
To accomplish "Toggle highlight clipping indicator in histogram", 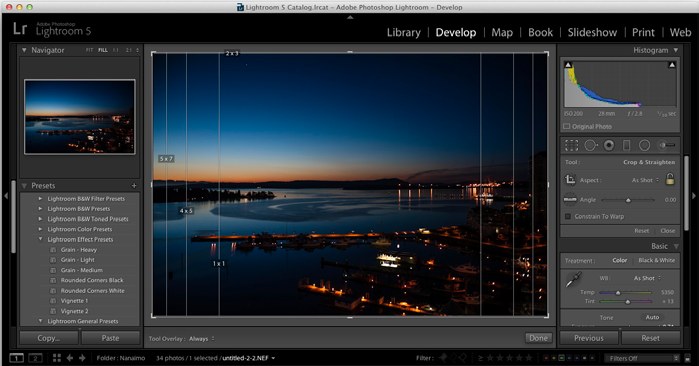I will pos(672,65).
